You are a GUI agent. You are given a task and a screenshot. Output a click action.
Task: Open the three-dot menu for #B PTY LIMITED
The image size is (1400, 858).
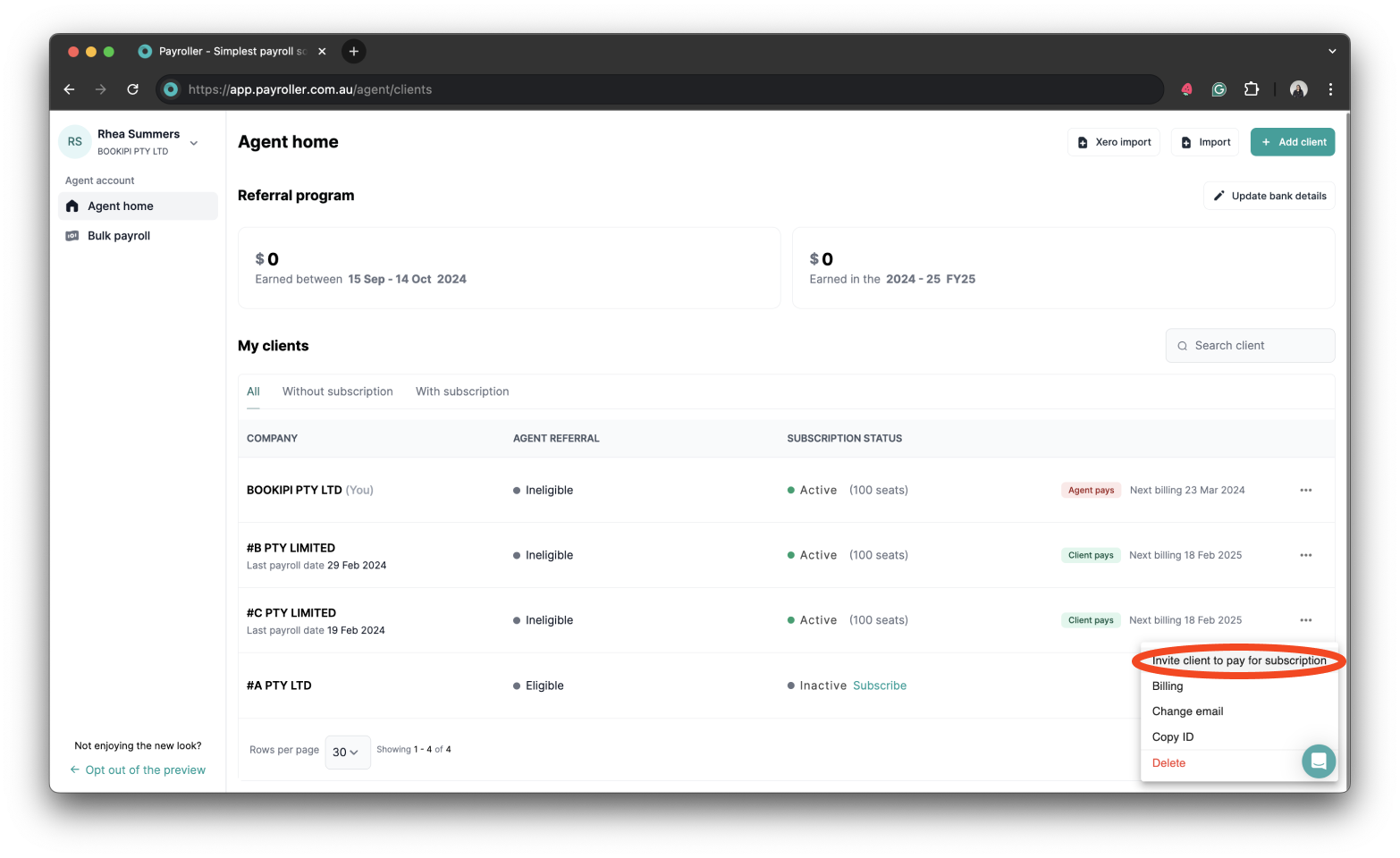click(x=1306, y=555)
